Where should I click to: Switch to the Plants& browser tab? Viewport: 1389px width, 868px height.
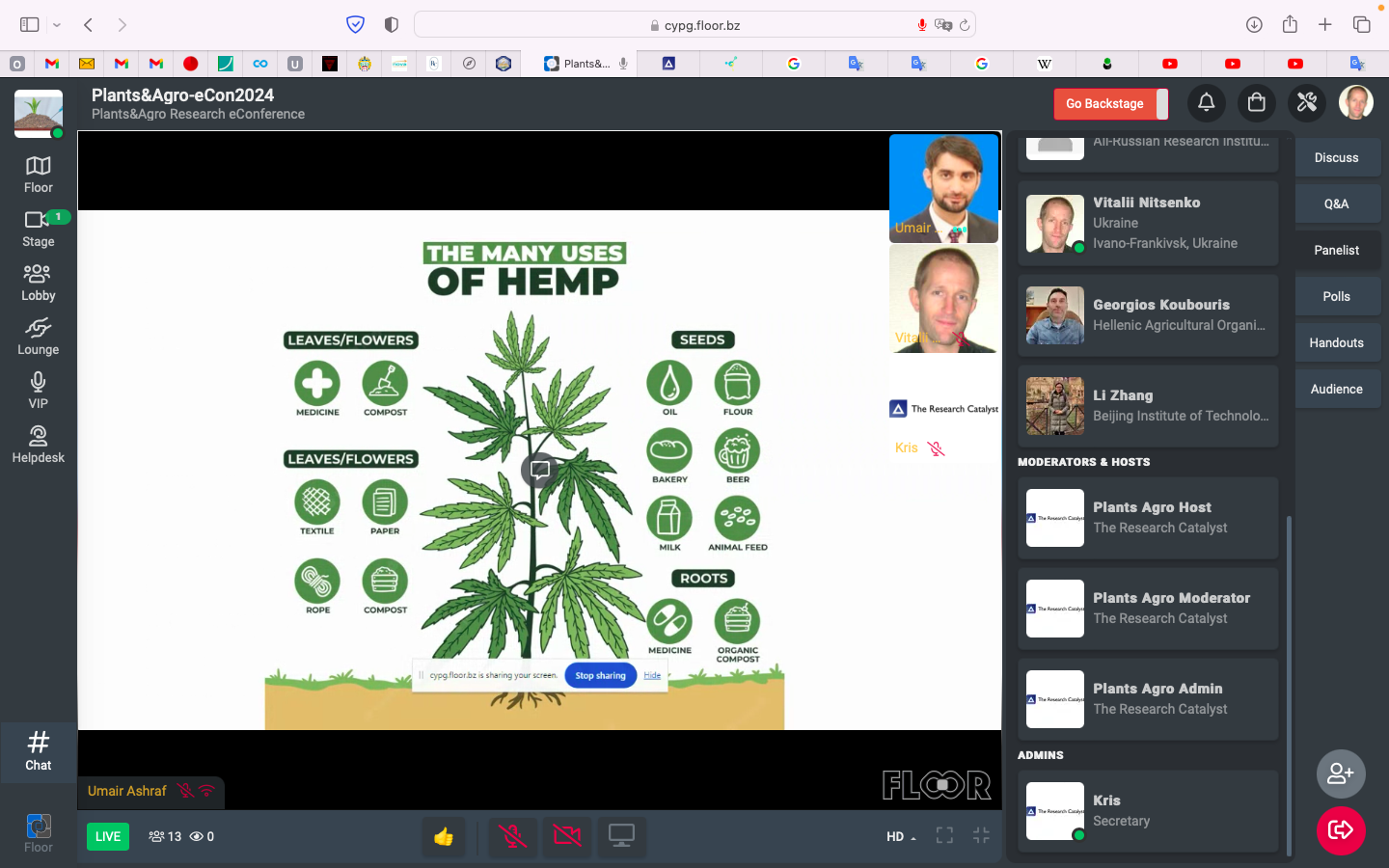pos(579,64)
